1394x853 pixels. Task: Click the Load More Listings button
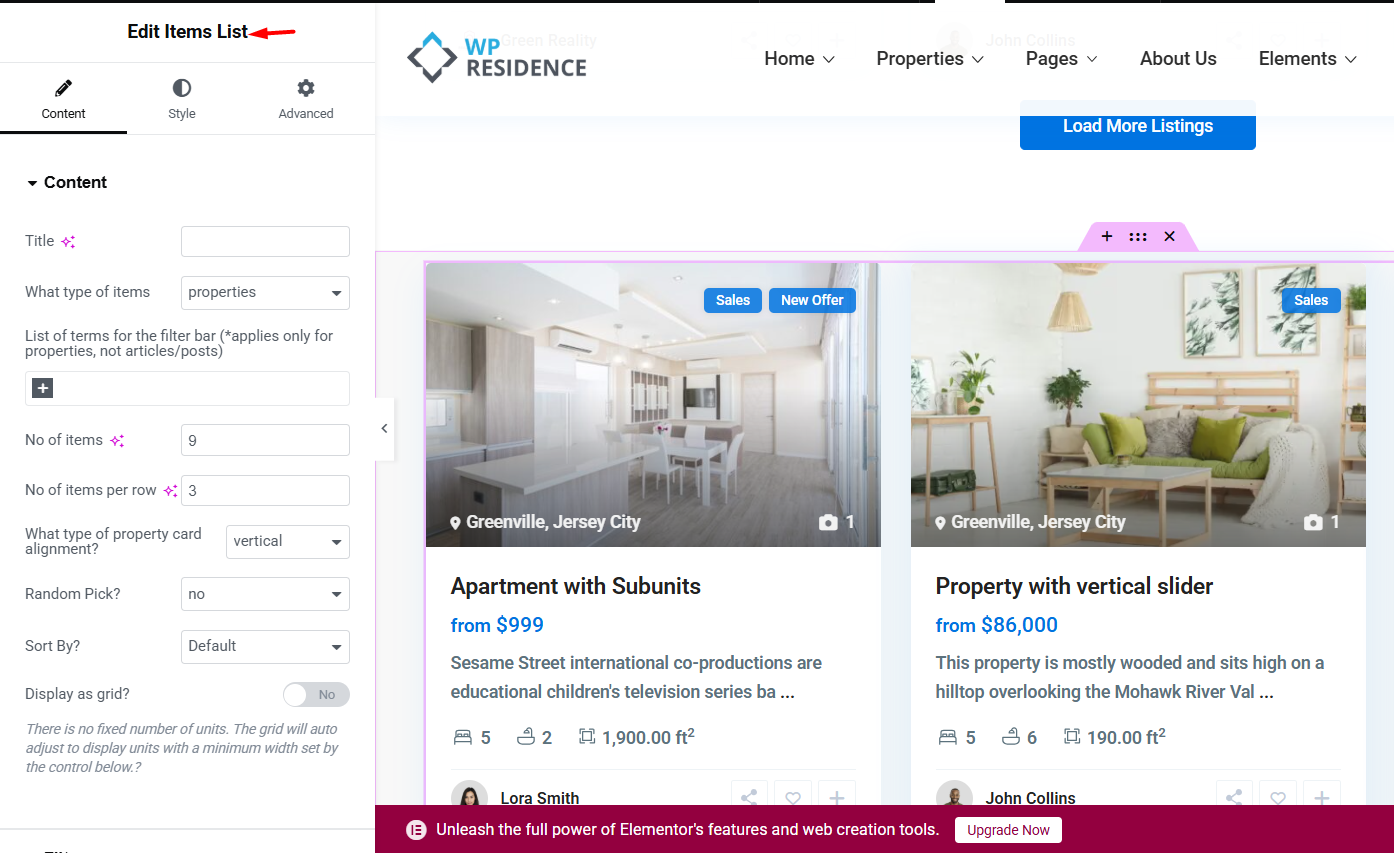click(1137, 126)
